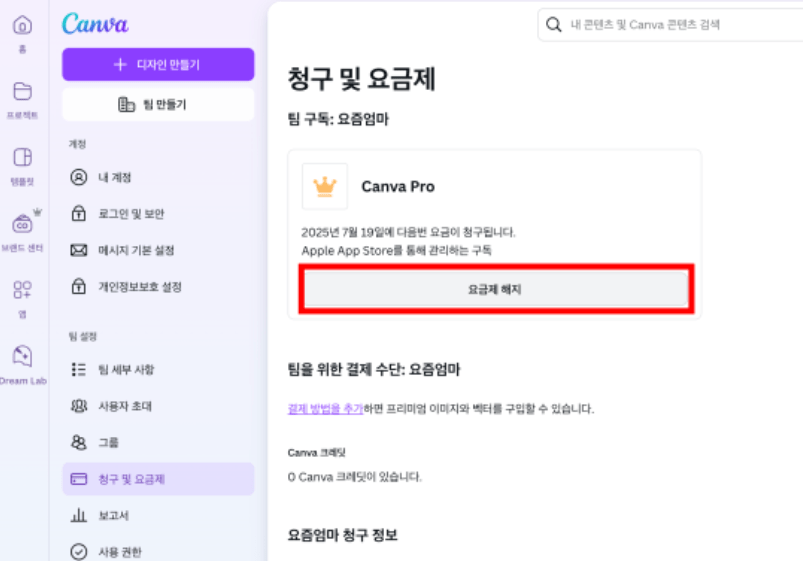Click 팀 만들기 button
The width and height of the screenshot is (803, 564).
click(x=158, y=105)
